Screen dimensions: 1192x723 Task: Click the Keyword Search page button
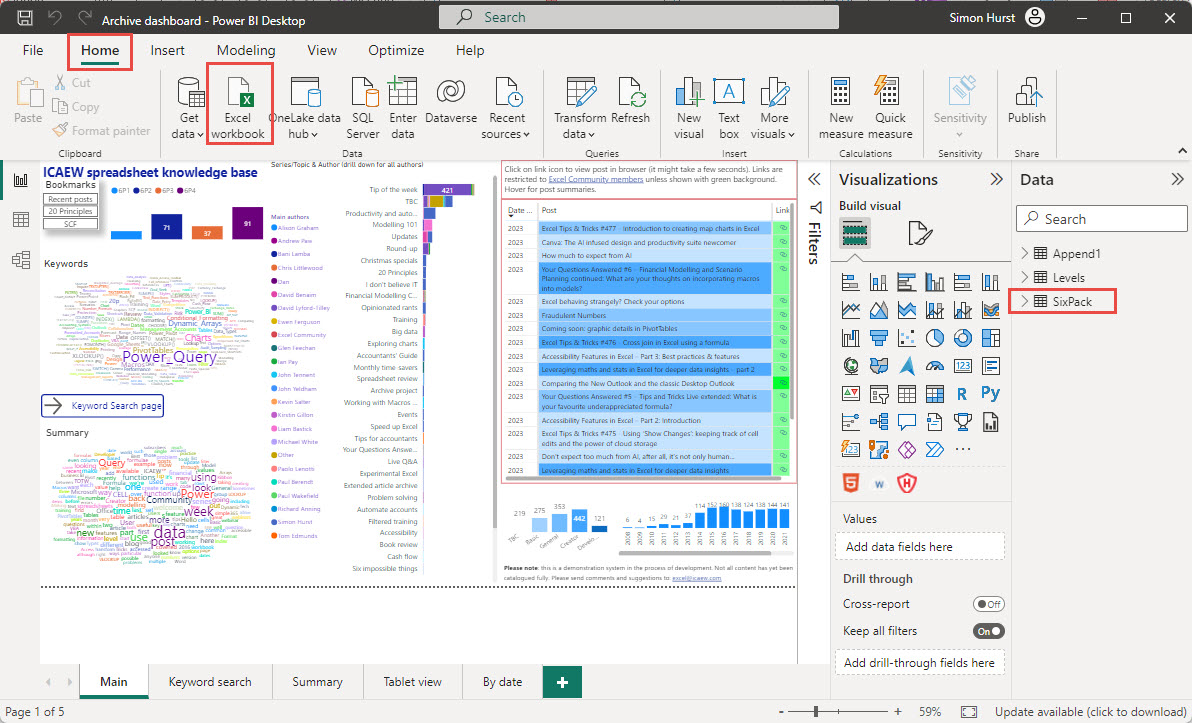103,405
